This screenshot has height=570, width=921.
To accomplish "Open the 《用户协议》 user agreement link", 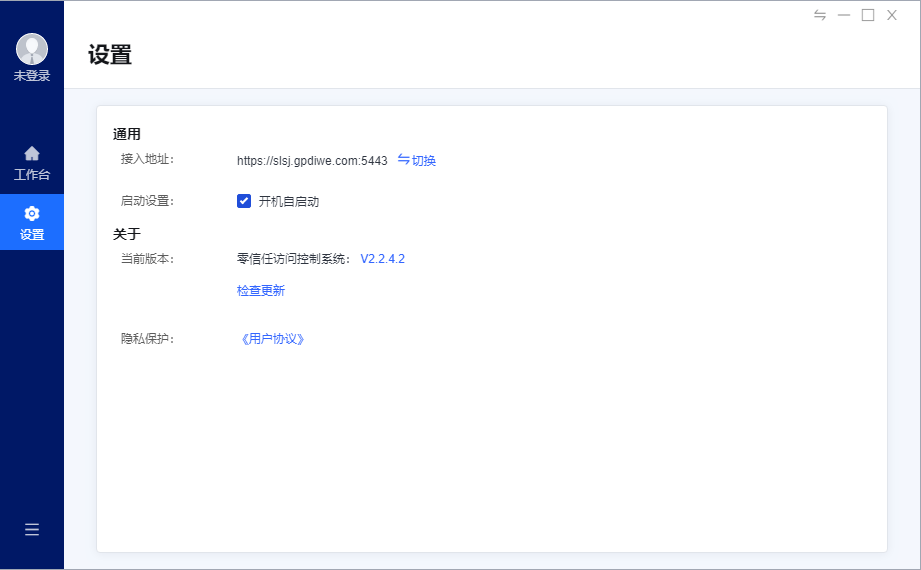I will 273,339.
